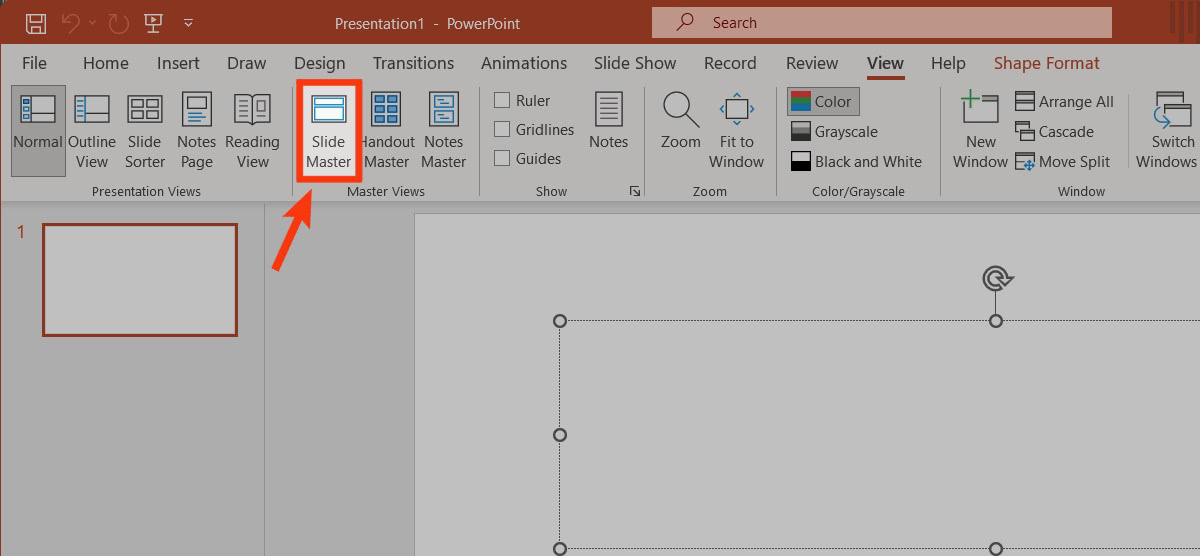This screenshot has height=556, width=1200.
Task: Click the Save icon in title bar
Action: pos(36,22)
